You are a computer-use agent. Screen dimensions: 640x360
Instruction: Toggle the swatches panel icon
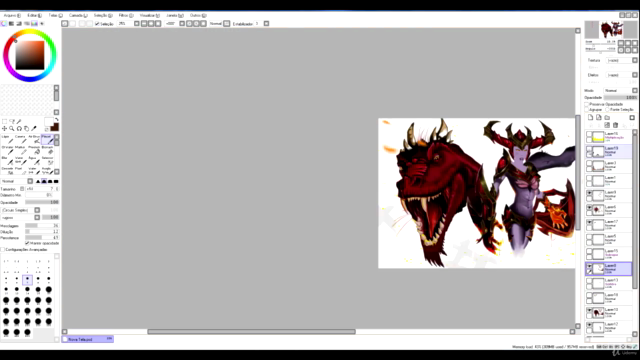coord(34,24)
